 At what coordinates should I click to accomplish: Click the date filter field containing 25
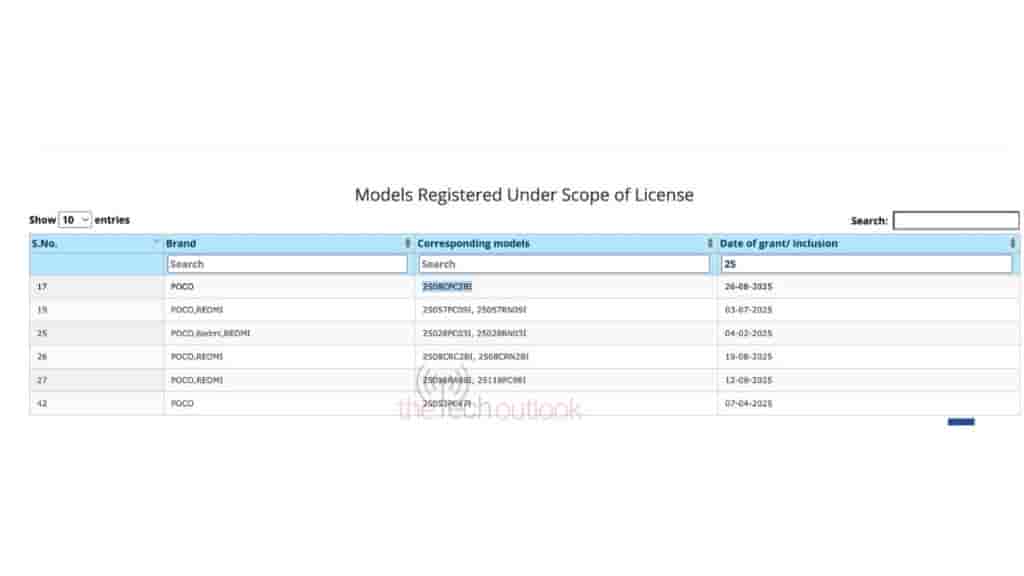click(865, 264)
